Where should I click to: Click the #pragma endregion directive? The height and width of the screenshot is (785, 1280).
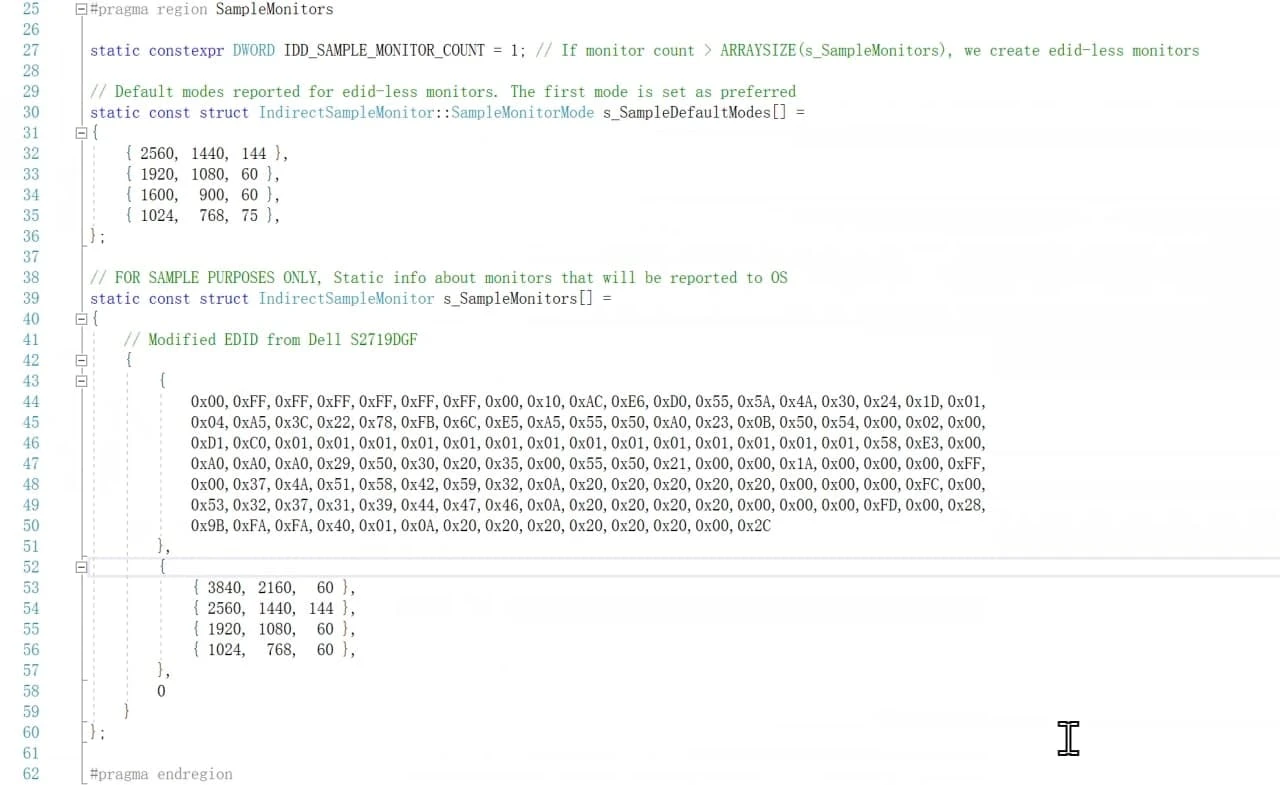click(x=161, y=774)
